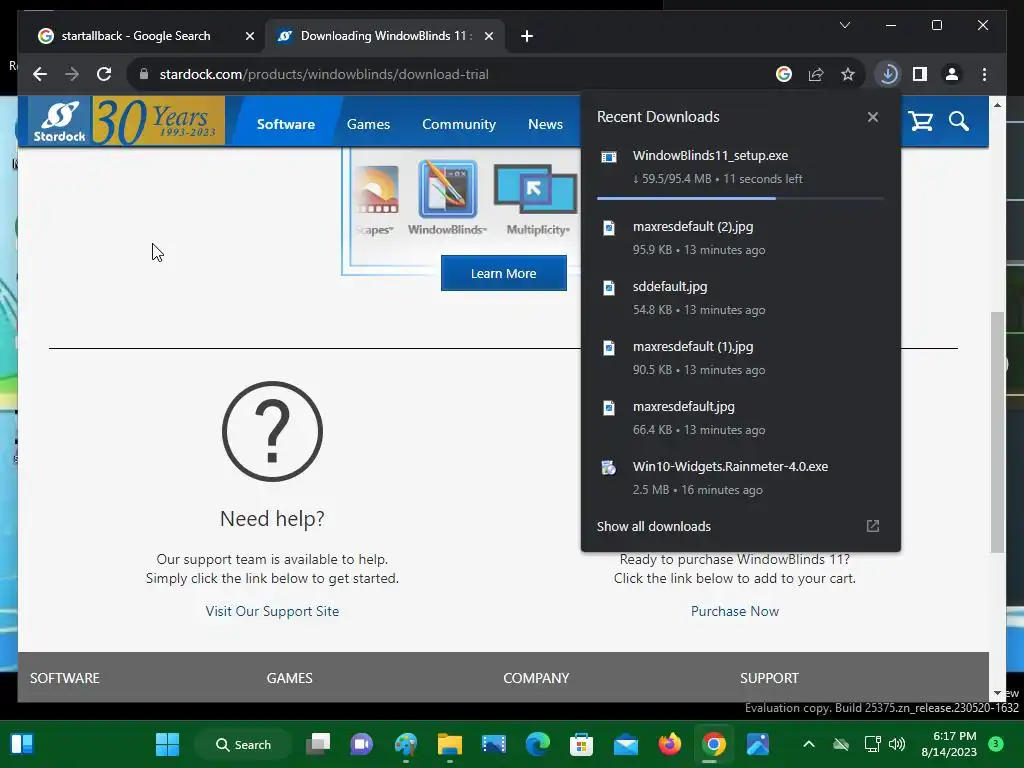Open the Games nav menu
This screenshot has width=1024, height=768.
(x=368, y=124)
